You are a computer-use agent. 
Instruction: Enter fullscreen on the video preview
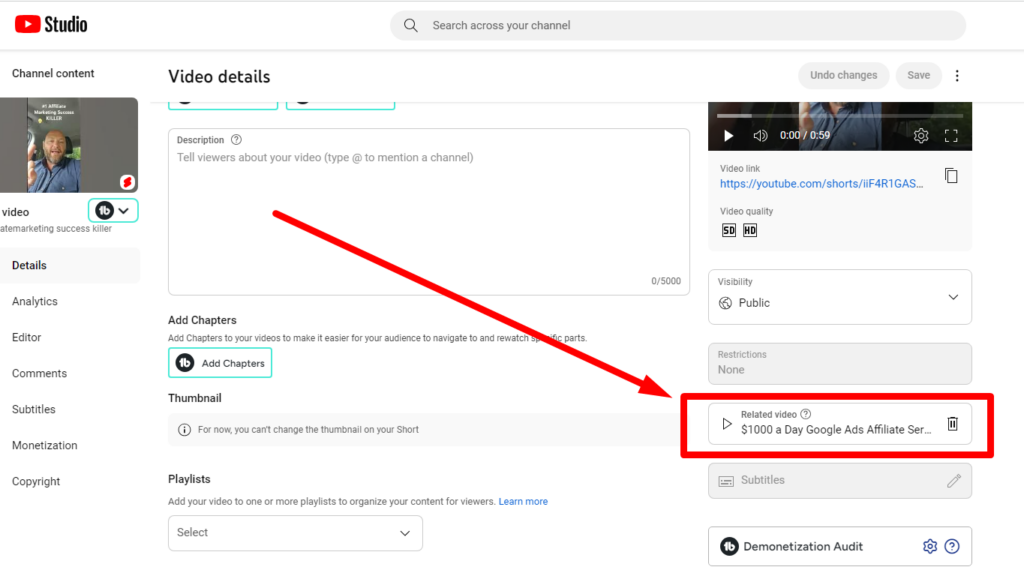pyautogui.click(x=951, y=136)
